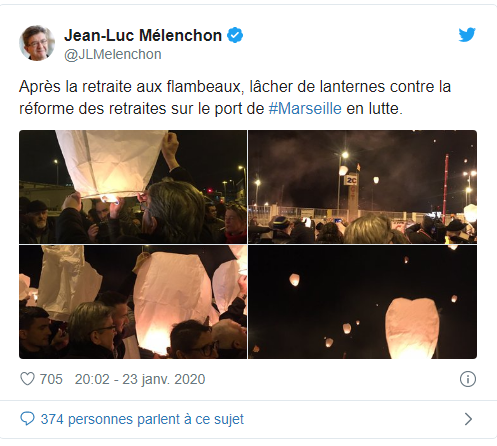This screenshot has width=497, height=446.
Task: Open '374 personnes parlent à ce sujet'
Action: pos(142,419)
